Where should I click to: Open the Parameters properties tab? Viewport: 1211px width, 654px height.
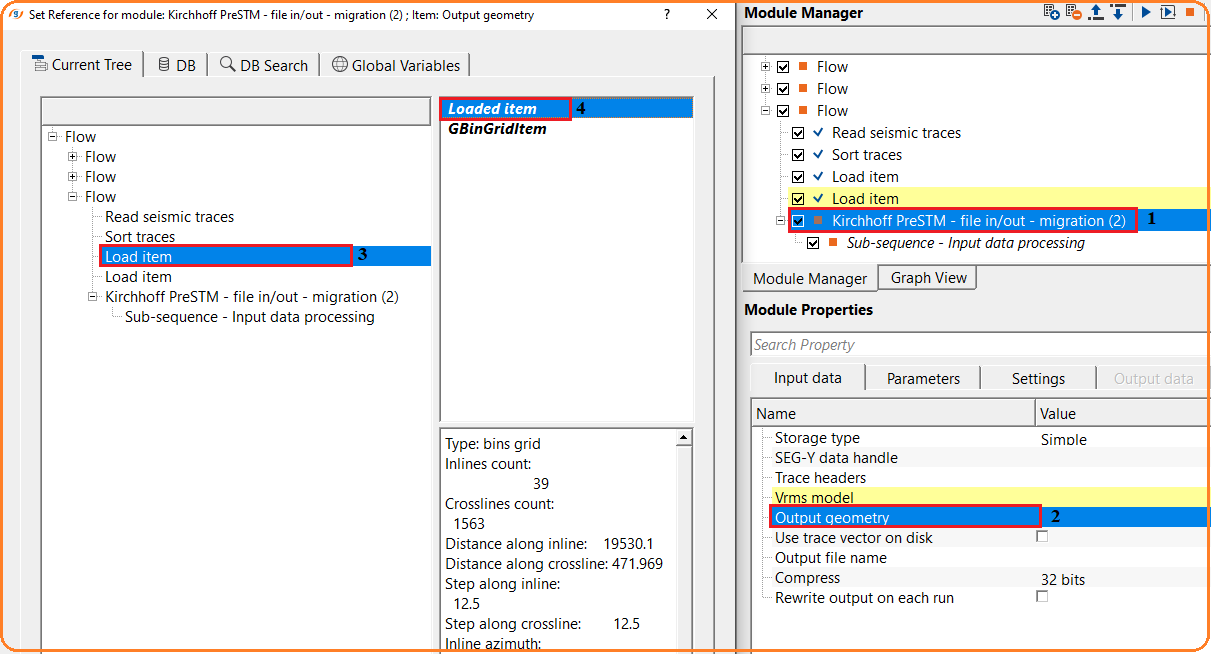tap(923, 378)
